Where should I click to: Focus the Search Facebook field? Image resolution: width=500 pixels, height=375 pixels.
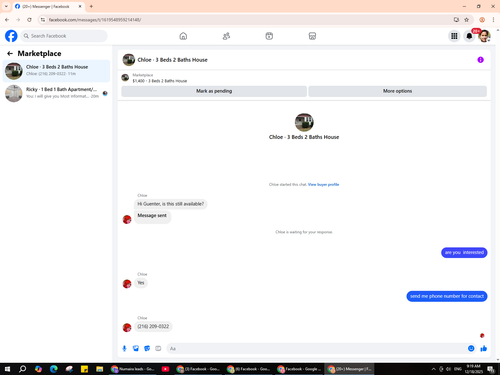pos(64,36)
